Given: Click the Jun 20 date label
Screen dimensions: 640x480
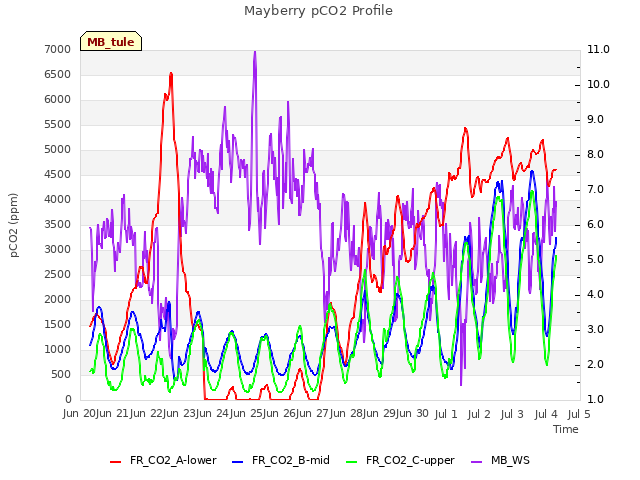Looking at the screenshot, I should [79, 414].
